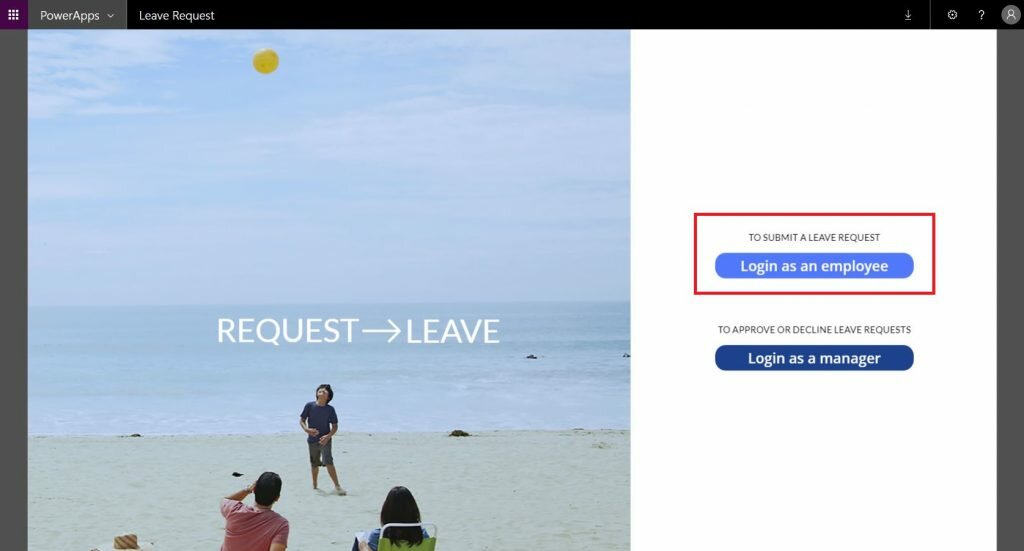Click the word LEAVE on the banner
The width and height of the screenshot is (1024, 551).
tap(453, 331)
